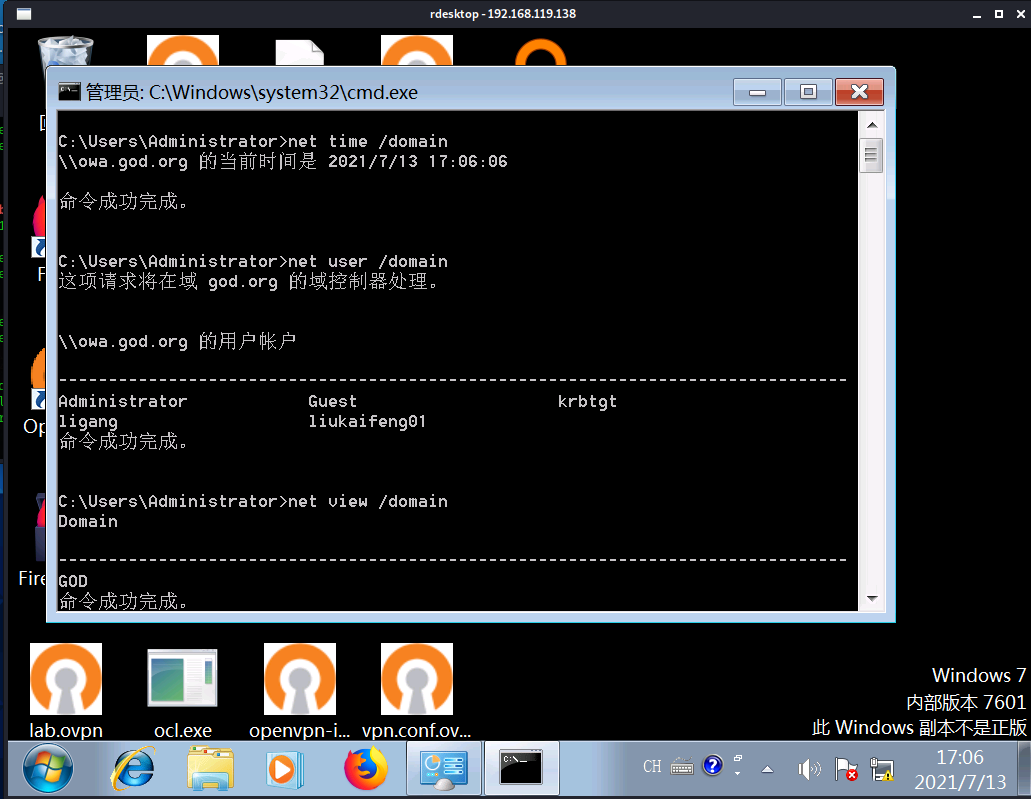This screenshot has width=1031, height=799.
Task: Click 'net time /domain' command text
Action: click(x=368, y=141)
